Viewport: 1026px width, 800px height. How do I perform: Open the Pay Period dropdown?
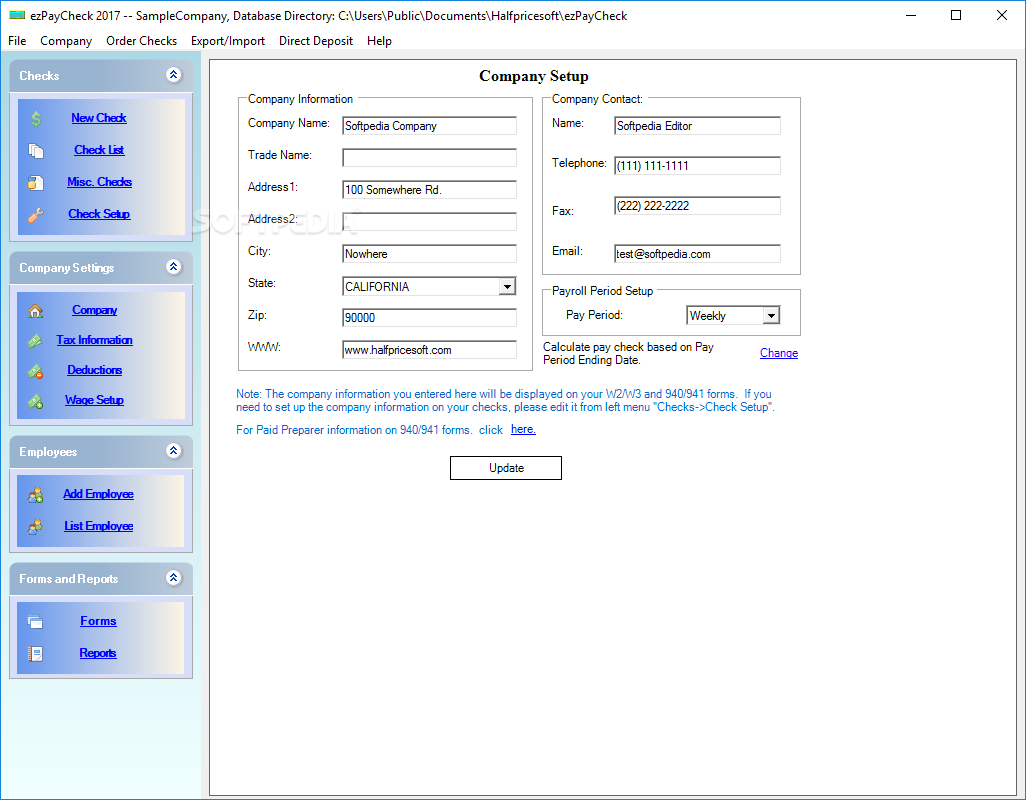tap(771, 315)
